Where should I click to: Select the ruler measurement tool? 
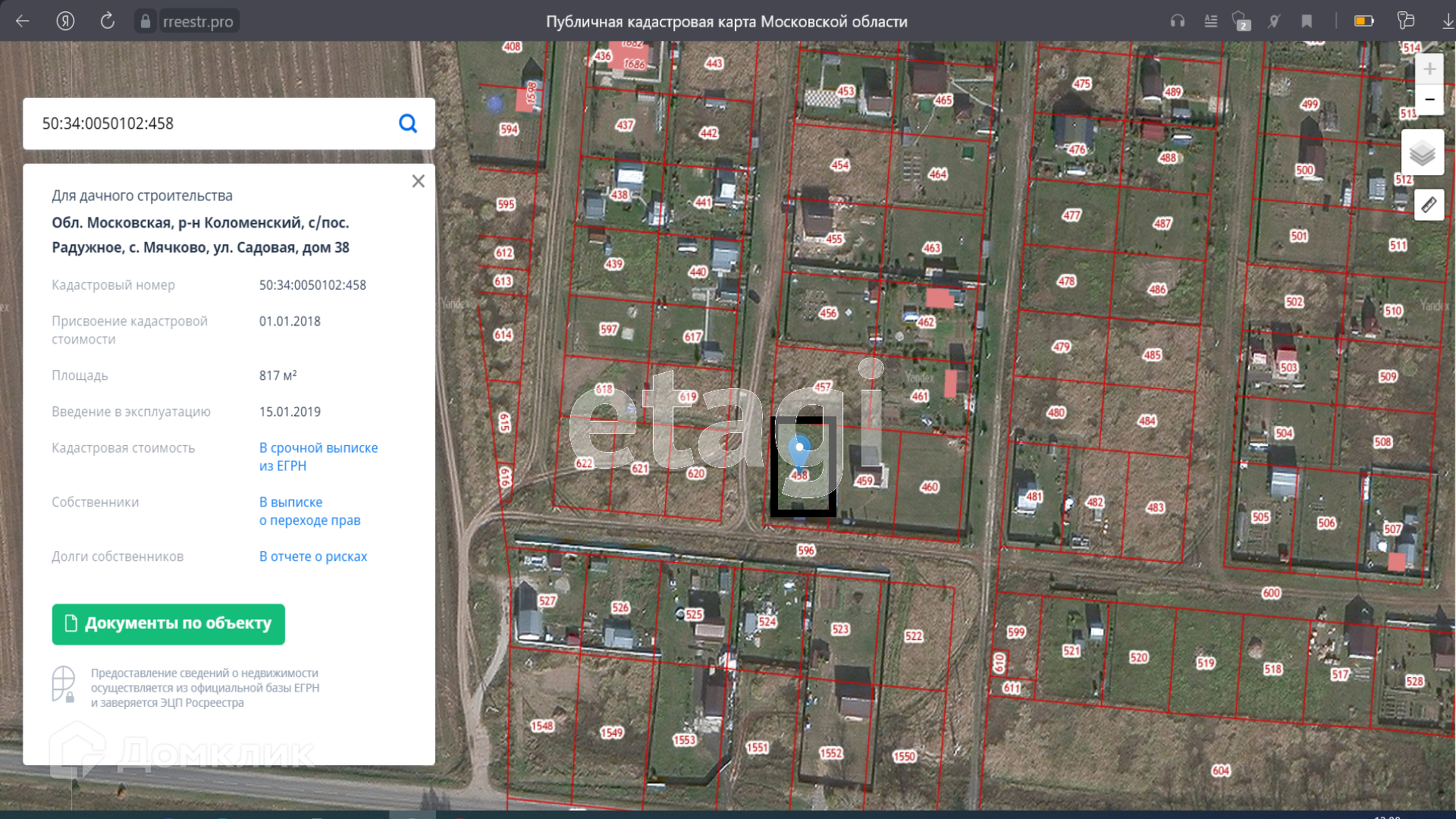tap(1428, 205)
